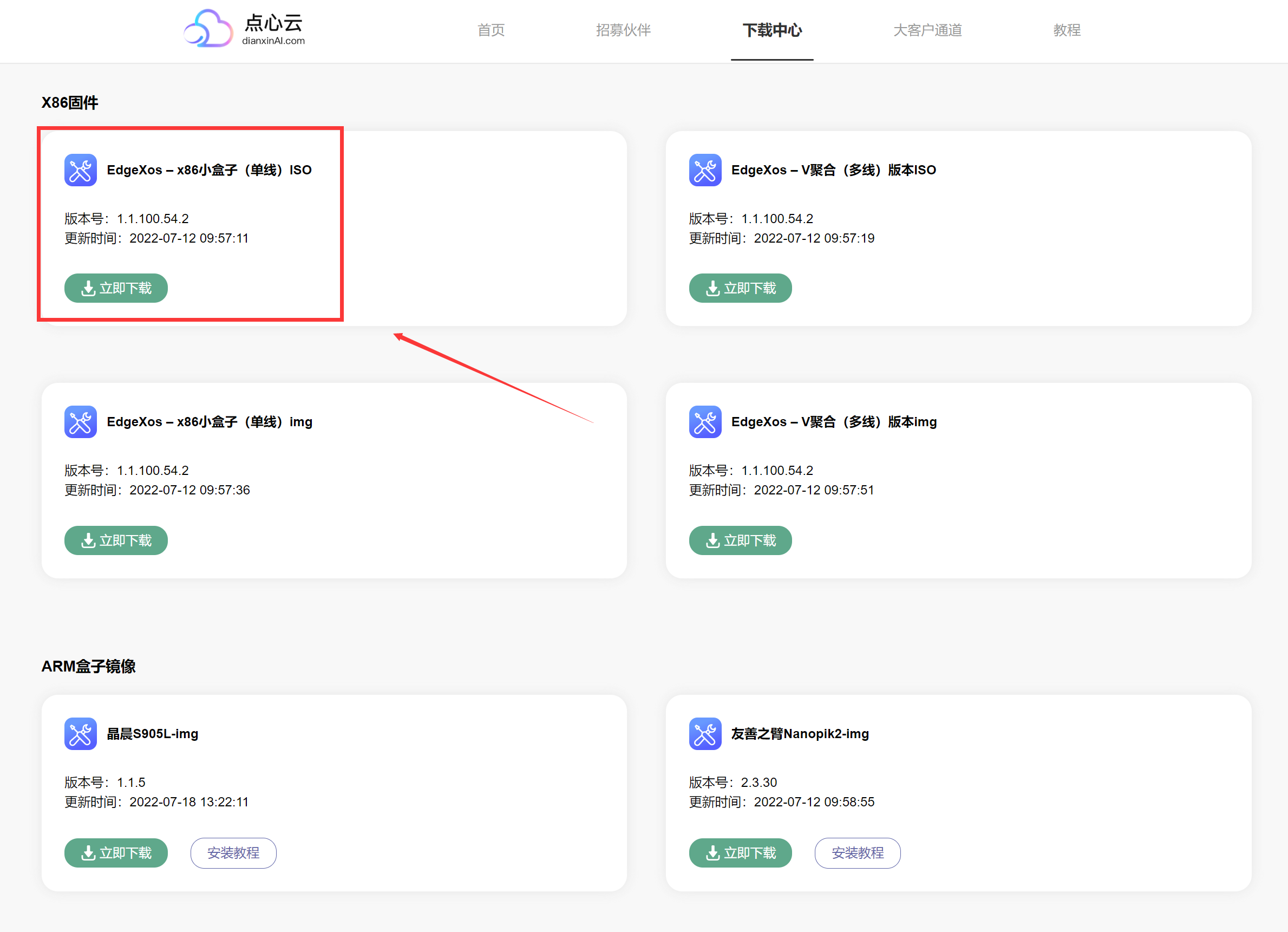1288x932 pixels.
Task: Download V聚合 多线 版本ISO firmware
Action: click(x=740, y=289)
